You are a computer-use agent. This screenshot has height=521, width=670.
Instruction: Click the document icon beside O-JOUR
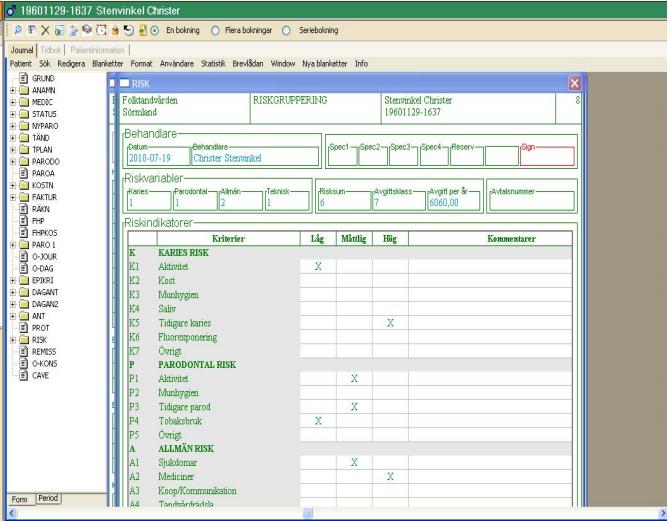coord(24,256)
